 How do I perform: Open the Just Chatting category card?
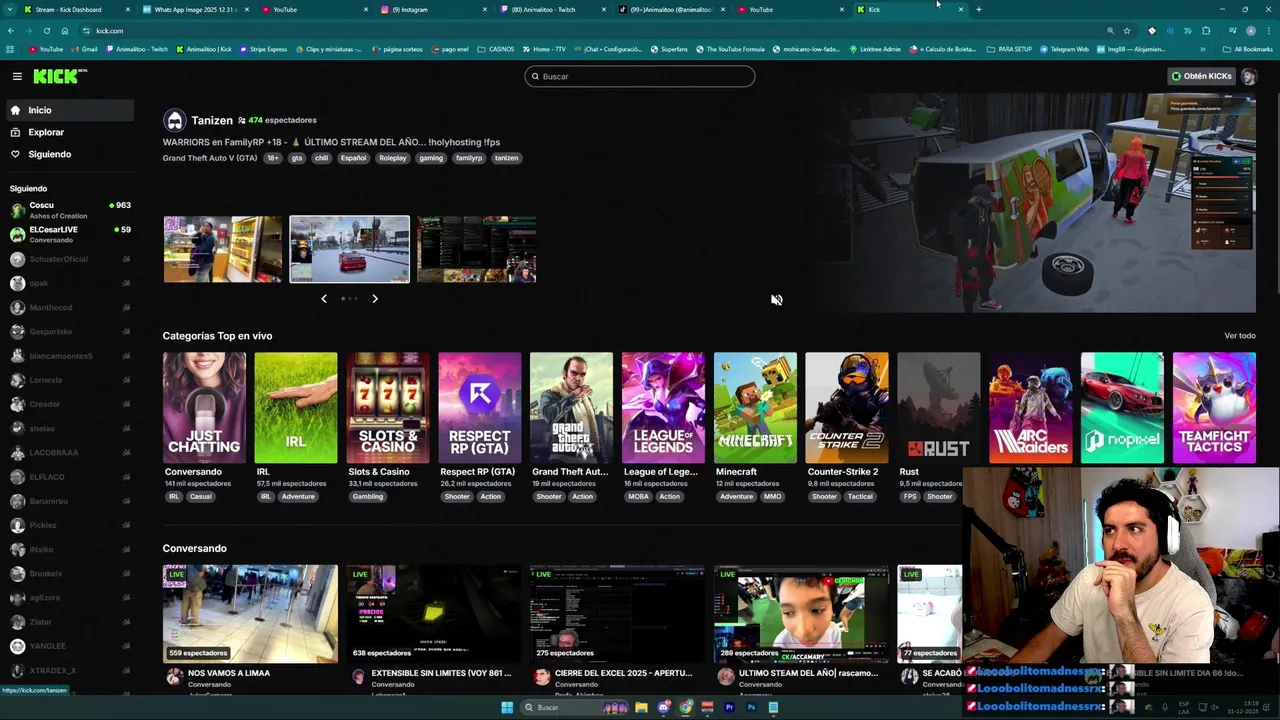(x=204, y=408)
